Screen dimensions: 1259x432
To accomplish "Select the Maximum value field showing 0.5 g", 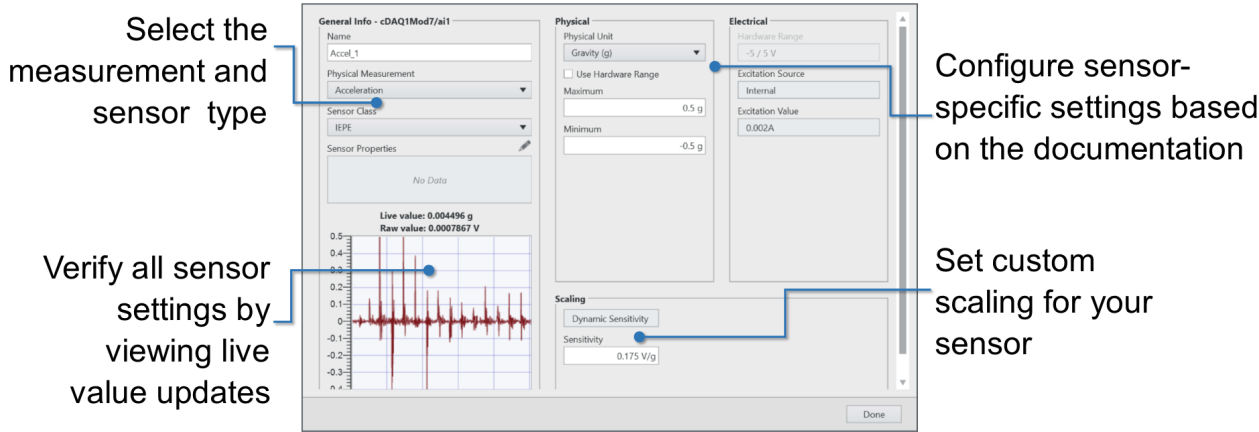I will point(634,108).
